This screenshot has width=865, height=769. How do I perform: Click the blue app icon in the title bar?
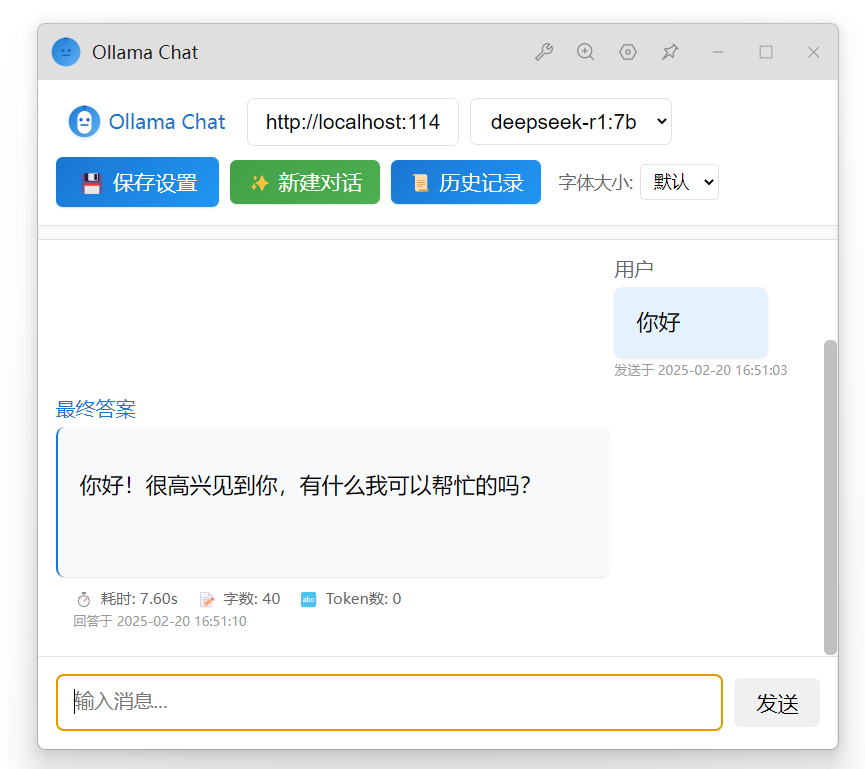tap(66, 52)
